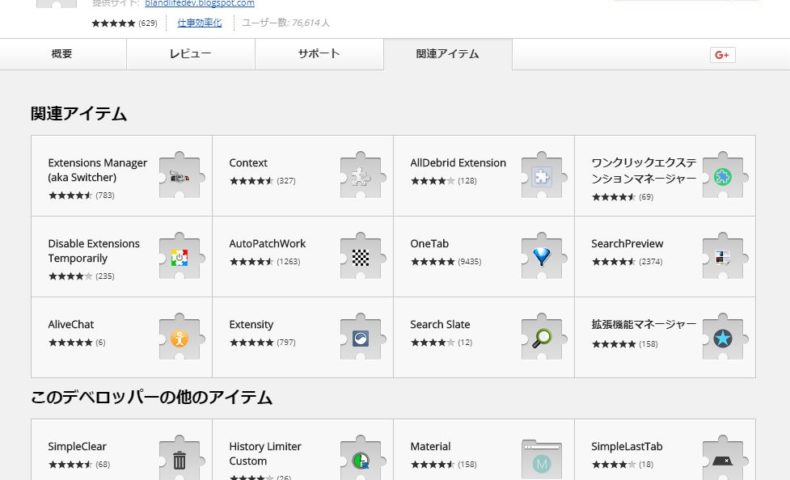Image resolution: width=790 pixels, height=480 pixels.
Task: Open the Search Slate title
Action: (440, 324)
